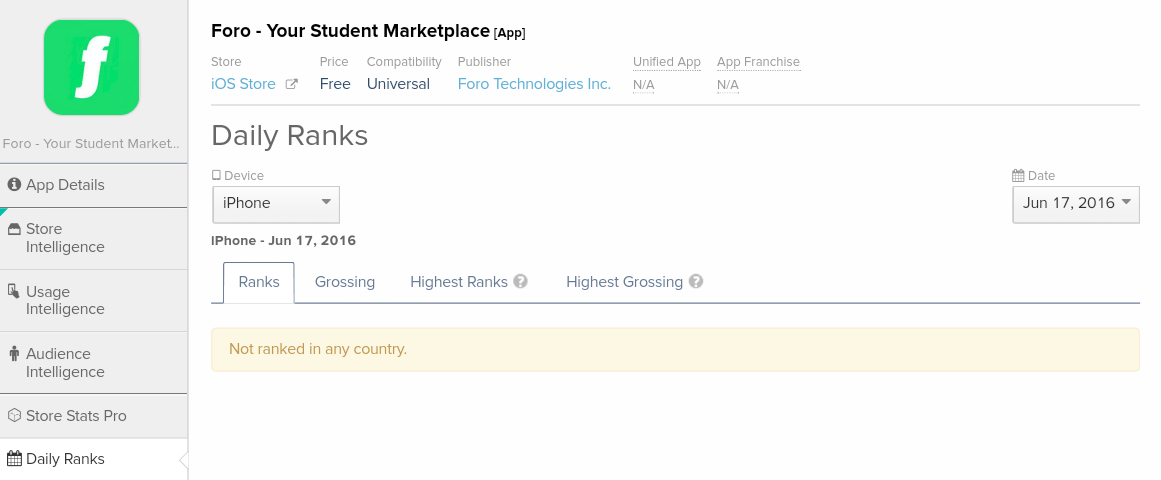The height and width of the screenshot is (480, 1161).
Task: Click the help icon next to Highest Ranks
Action: pyautogui.click(x=520, y=282)
